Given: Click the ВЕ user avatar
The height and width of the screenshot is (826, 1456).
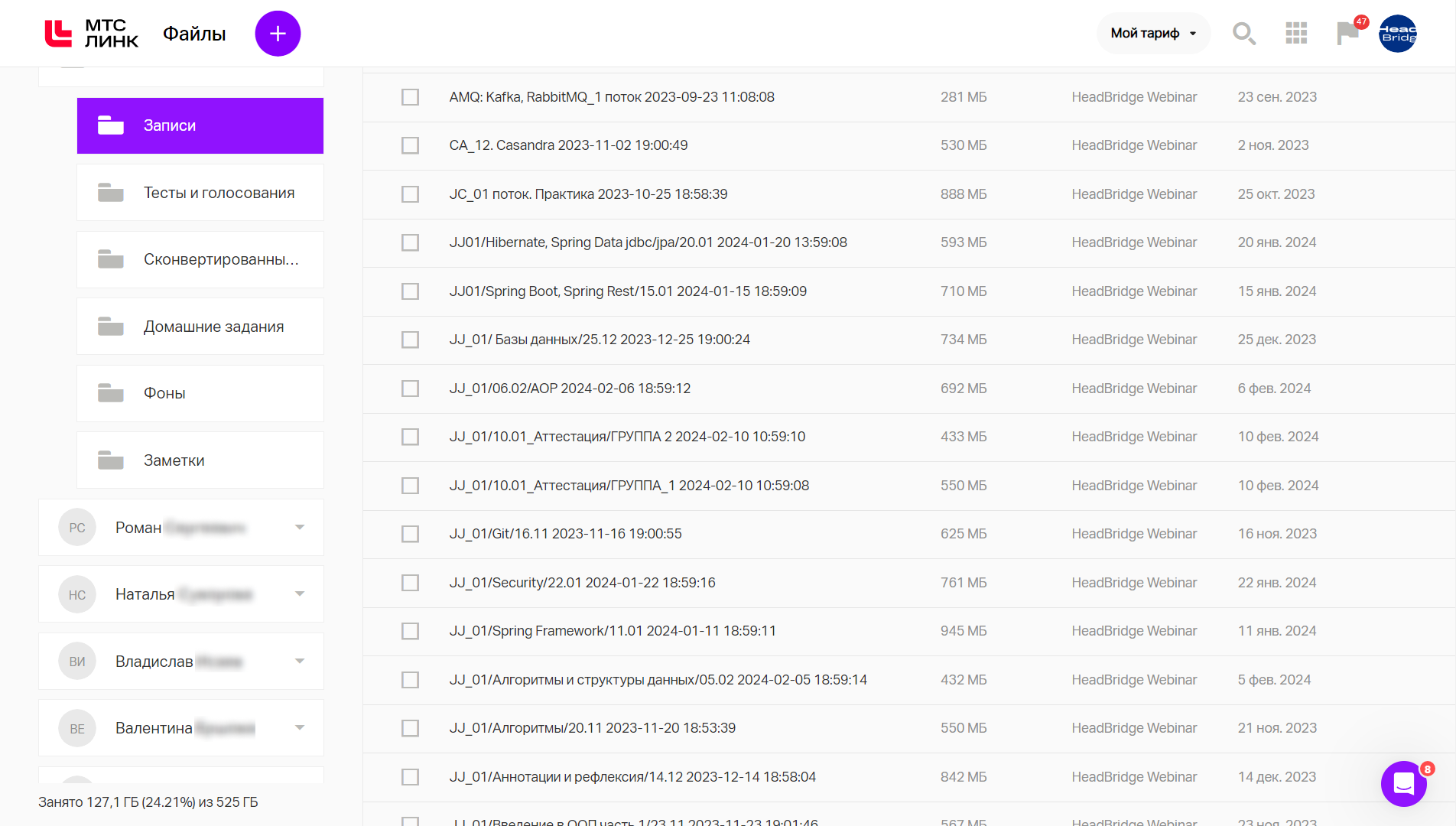Looking at the screenshot, I should point(77,728).
